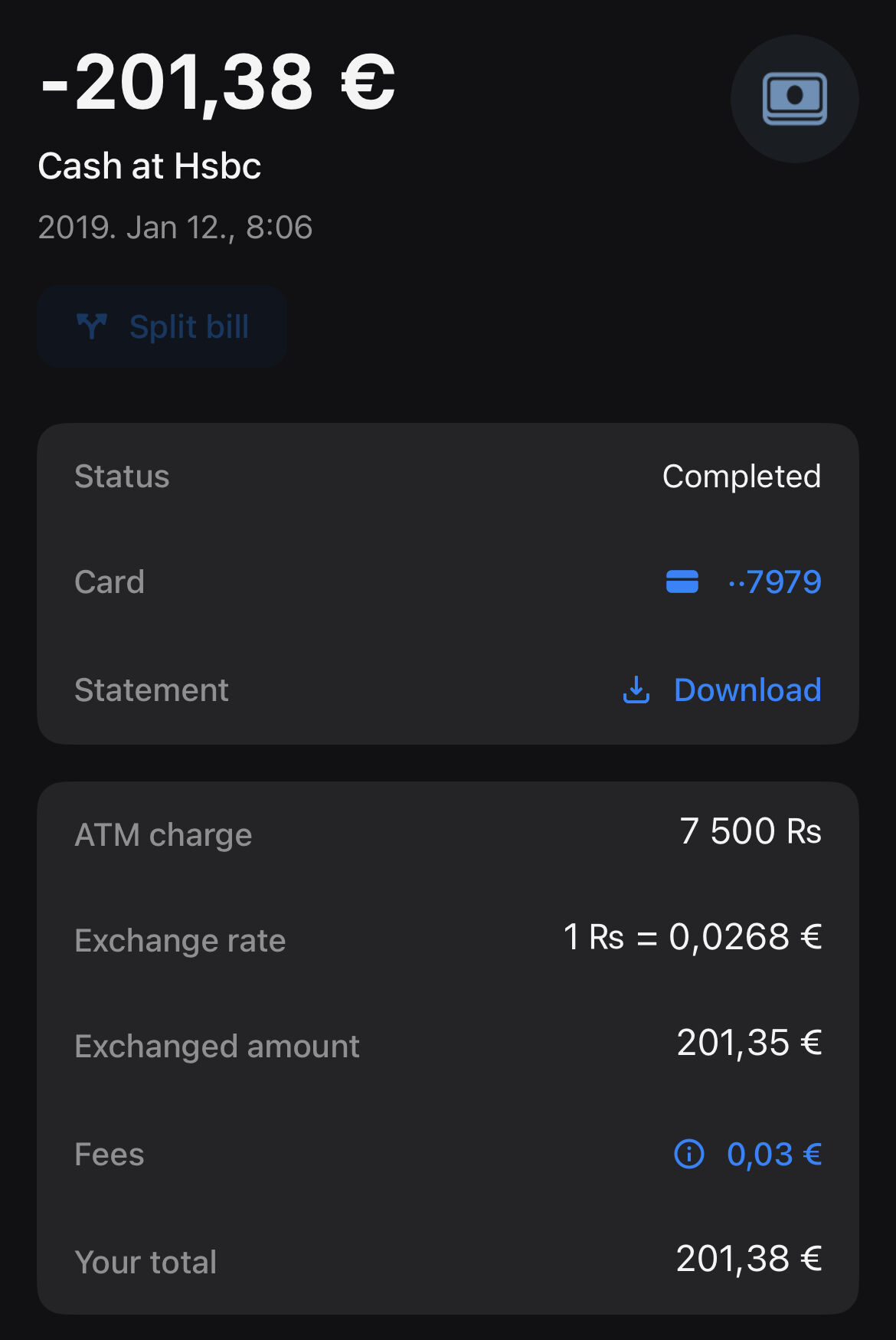Screen dimensions: 896x1340
Task: Tap the Fees row label
Action: 109,1155
